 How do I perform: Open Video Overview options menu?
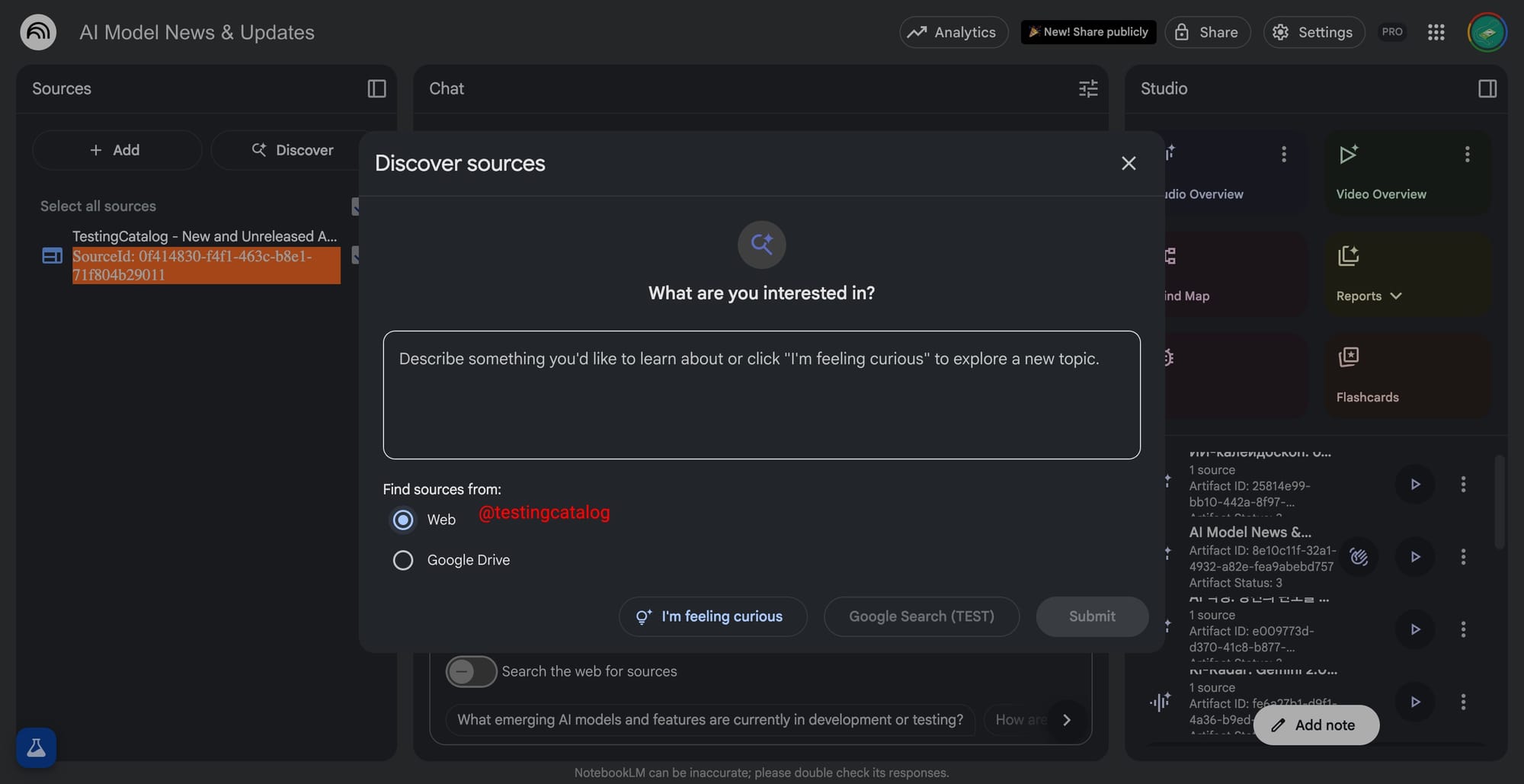point(1467,155)
